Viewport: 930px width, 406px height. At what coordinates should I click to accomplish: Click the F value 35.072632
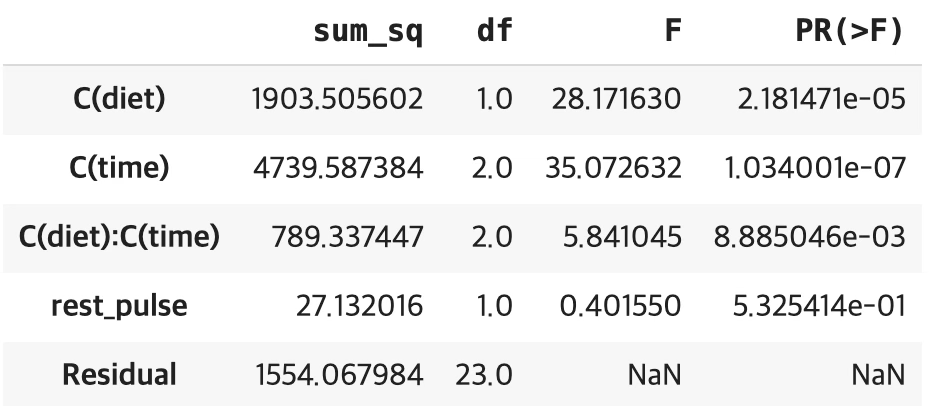coord(615,169)
